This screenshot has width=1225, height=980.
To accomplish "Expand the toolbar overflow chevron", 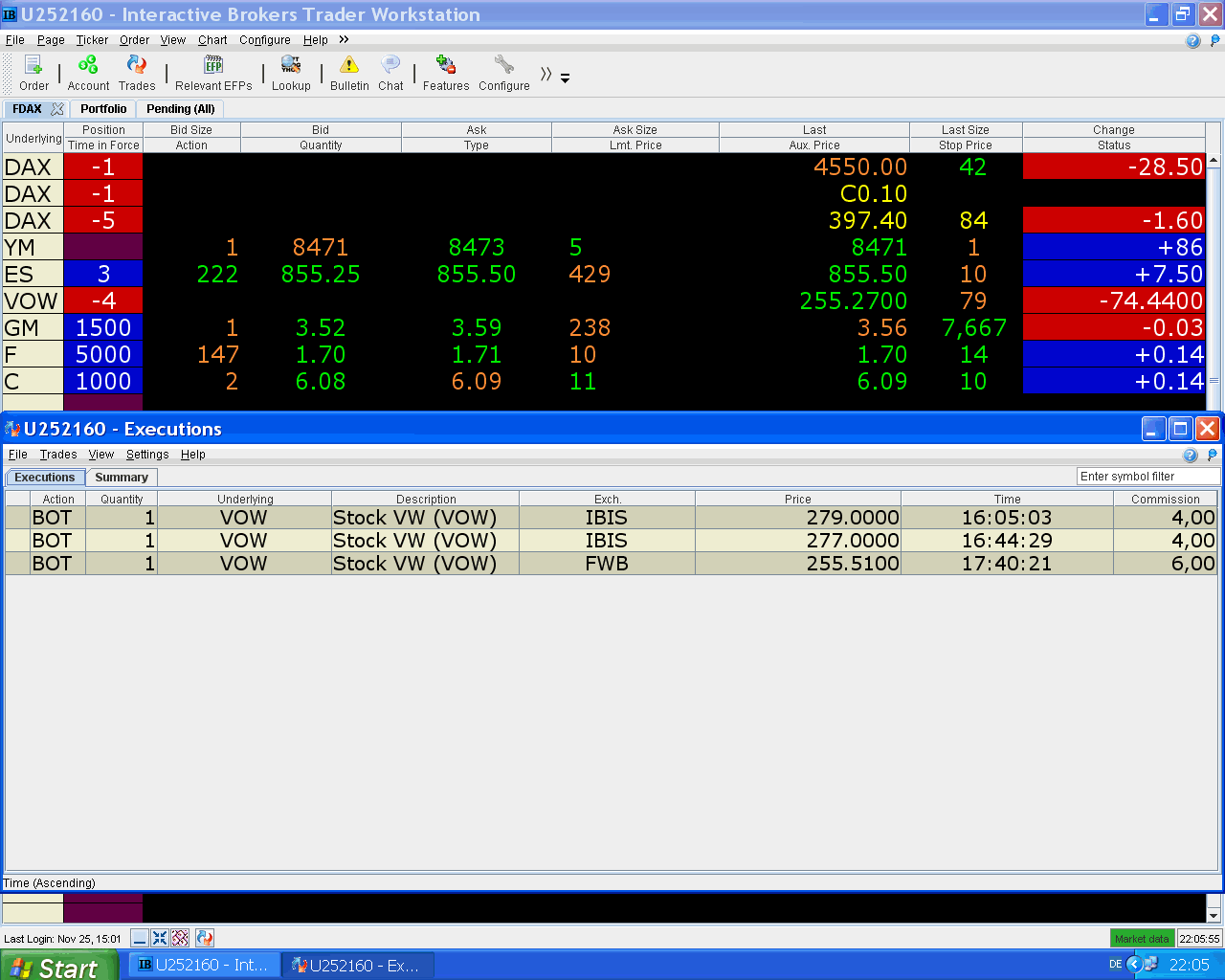I will (546, 74).
